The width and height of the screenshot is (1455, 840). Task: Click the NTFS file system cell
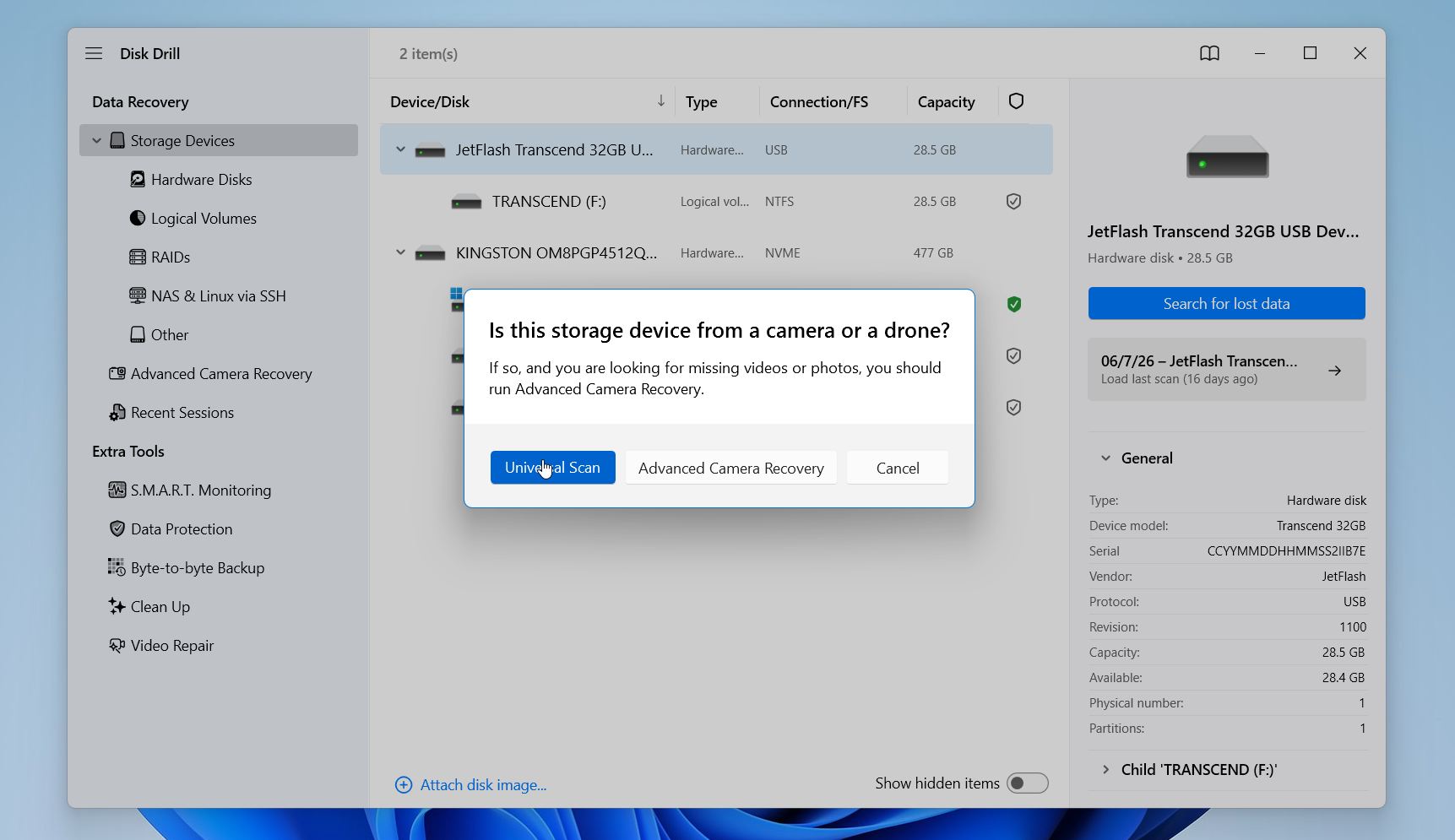(x=779, y=201)
